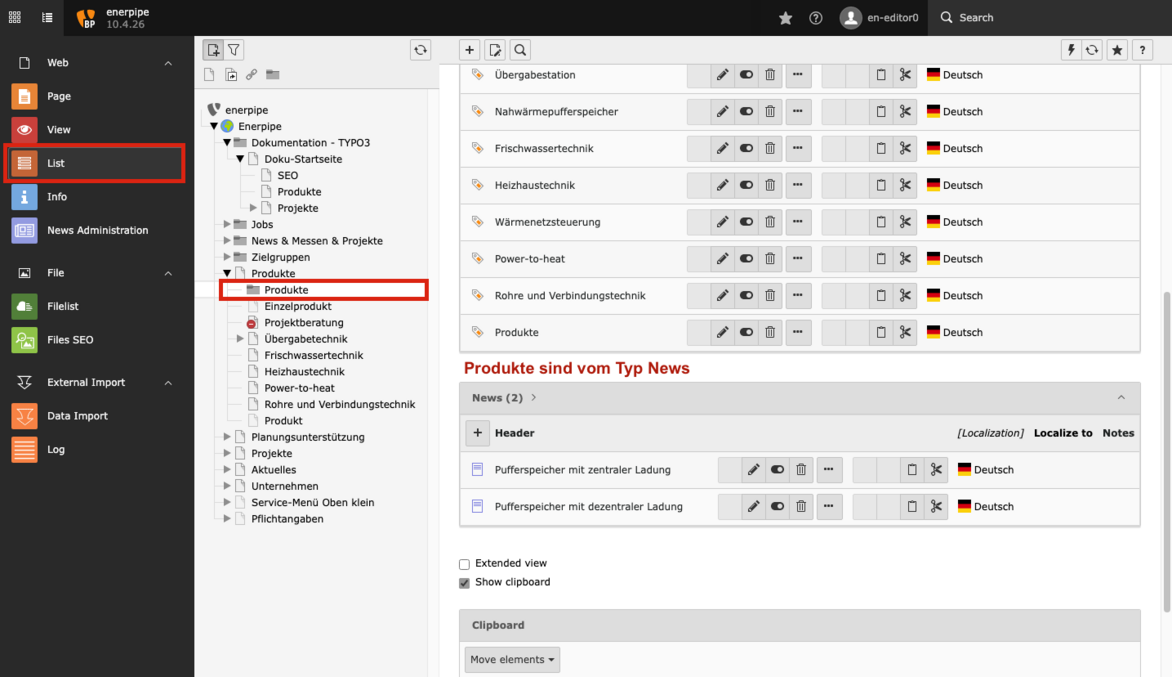This screenshot has width=1172, height=677.
Task: Clear caches using the lightning bolt icon
Action: (1070, 50)
